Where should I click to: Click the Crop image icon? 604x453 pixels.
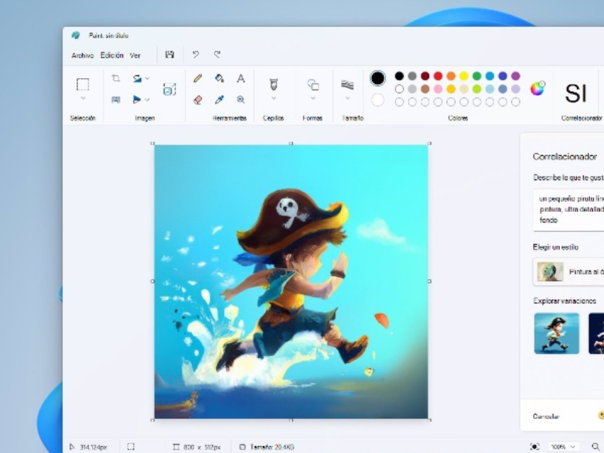[116, 79]
